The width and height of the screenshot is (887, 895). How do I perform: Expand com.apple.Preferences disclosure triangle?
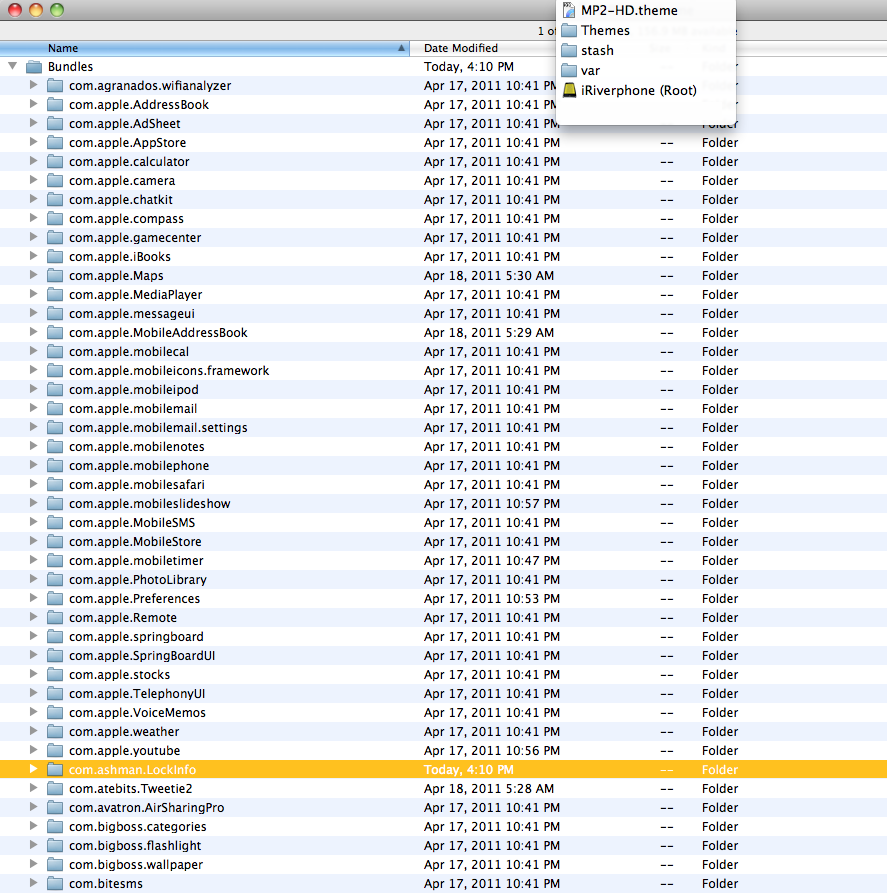[34, 598]
